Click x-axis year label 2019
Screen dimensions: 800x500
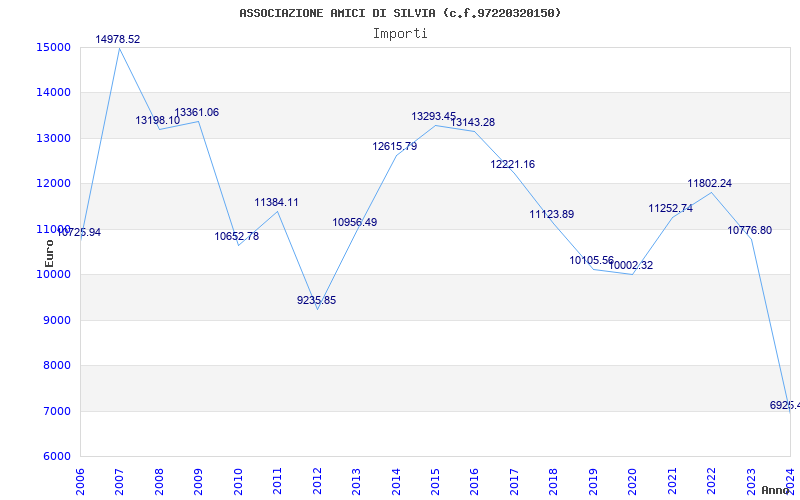pyautogui.click(x=593, y=482)
